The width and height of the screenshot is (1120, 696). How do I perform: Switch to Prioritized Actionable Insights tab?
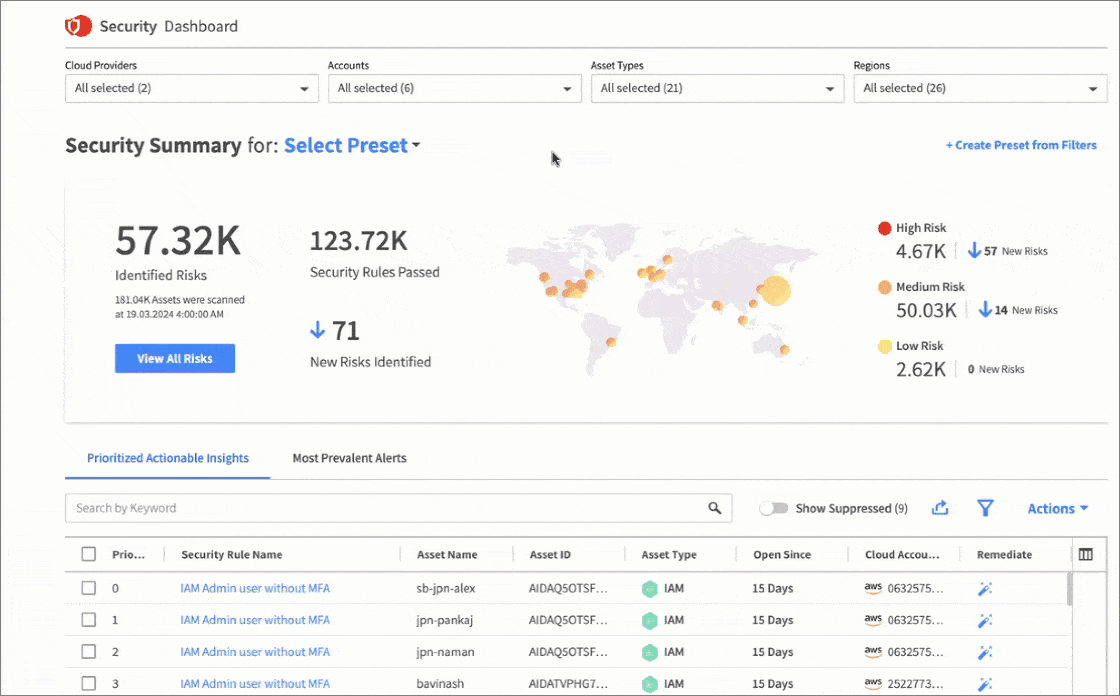tap(168, 458)
